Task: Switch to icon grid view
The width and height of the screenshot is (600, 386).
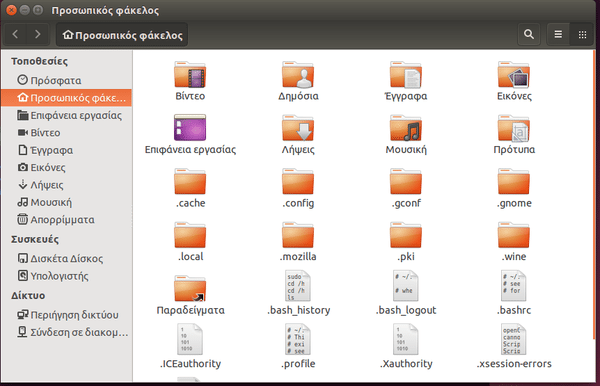Action: pos(582,34)
